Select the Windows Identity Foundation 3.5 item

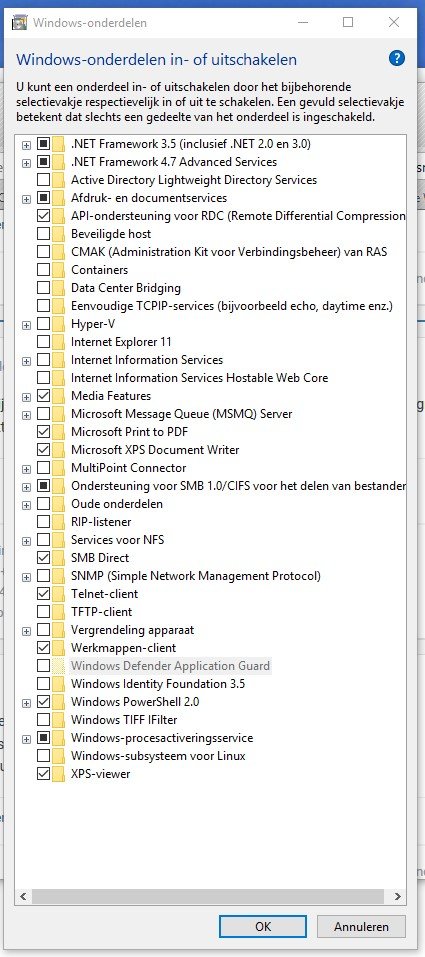pyautogui.click(x=158, y=684)
